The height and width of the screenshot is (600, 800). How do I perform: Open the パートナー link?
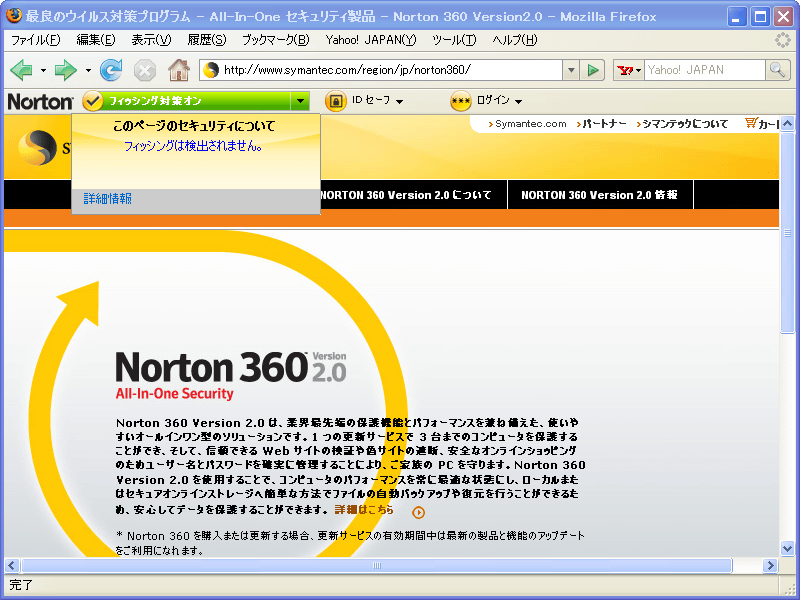(x=604, y=123)
